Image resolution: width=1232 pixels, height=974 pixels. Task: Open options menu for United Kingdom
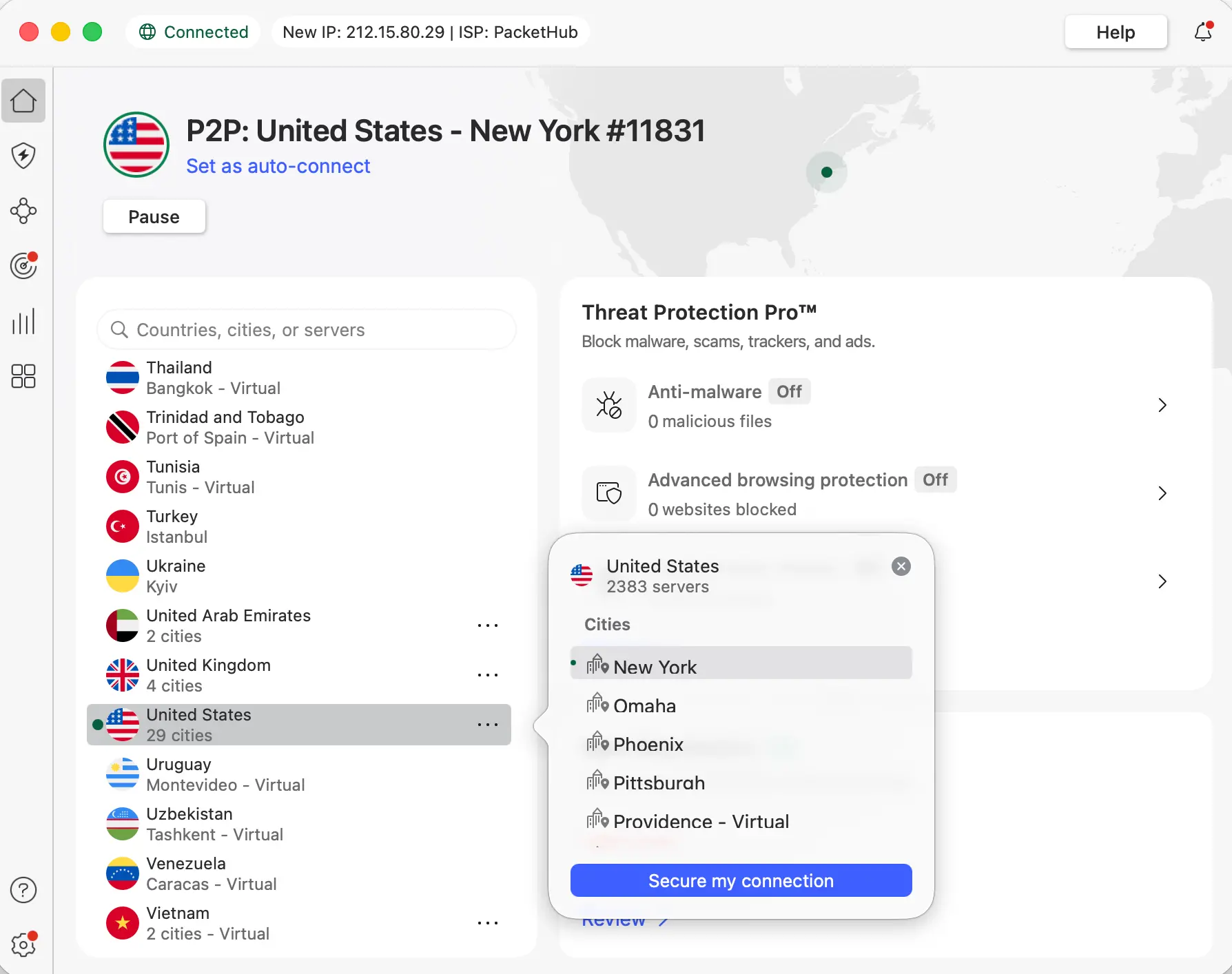coord(488,675)
